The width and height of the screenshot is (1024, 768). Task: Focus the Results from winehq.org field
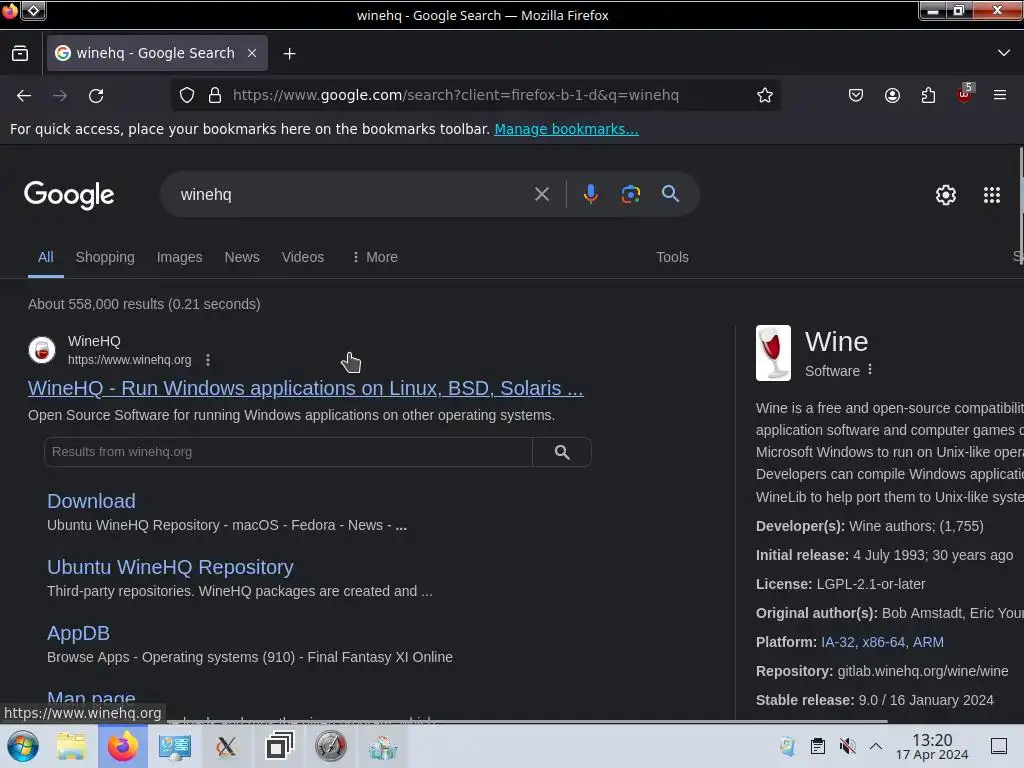(x=288, y=452)
